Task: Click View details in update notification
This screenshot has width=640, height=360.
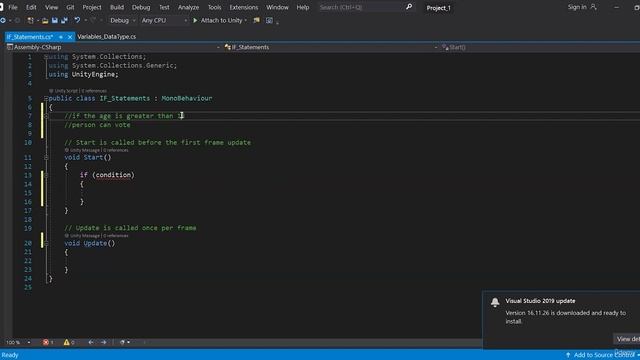Action: (628, 339)
